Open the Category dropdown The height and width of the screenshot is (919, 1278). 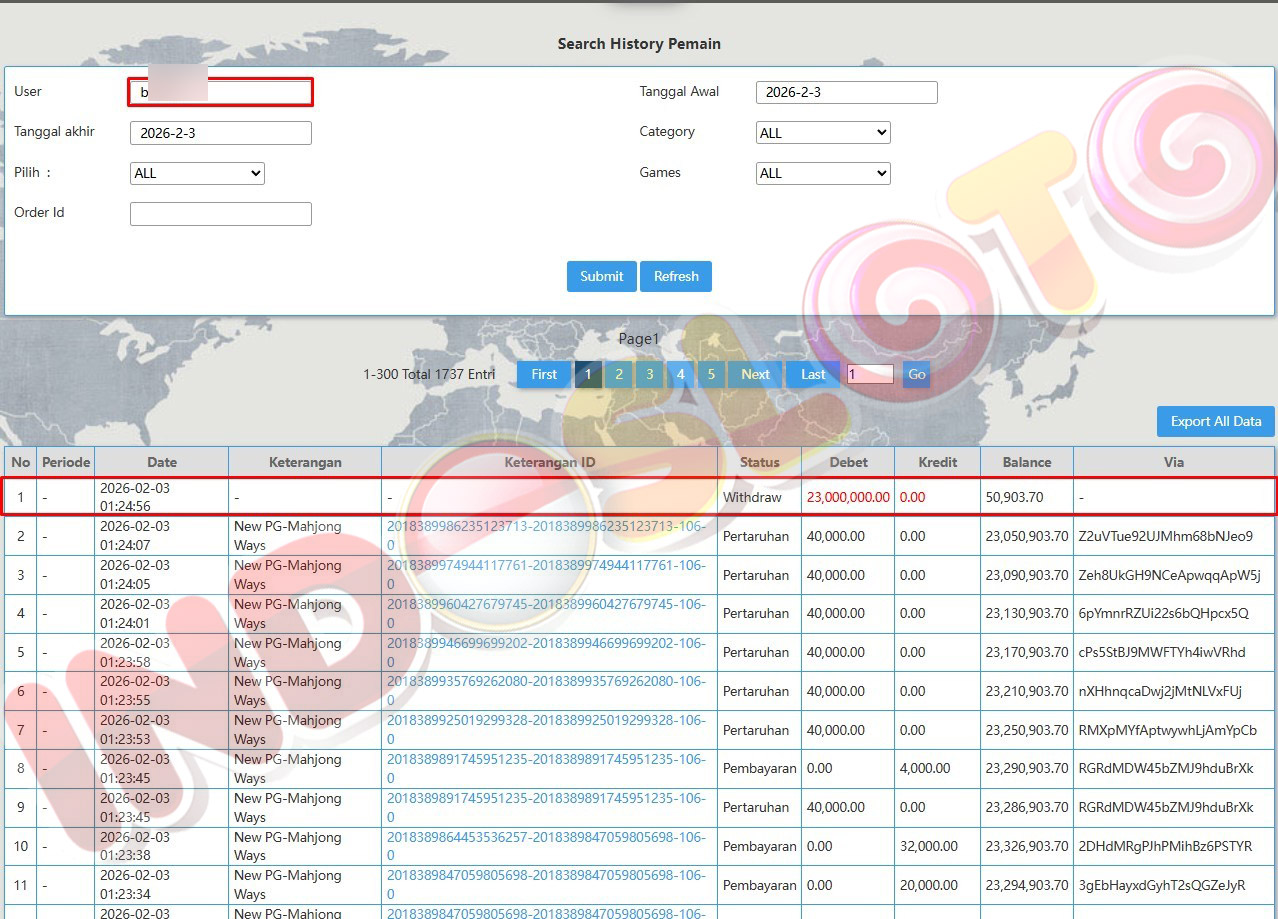click(x=823, y=133)
